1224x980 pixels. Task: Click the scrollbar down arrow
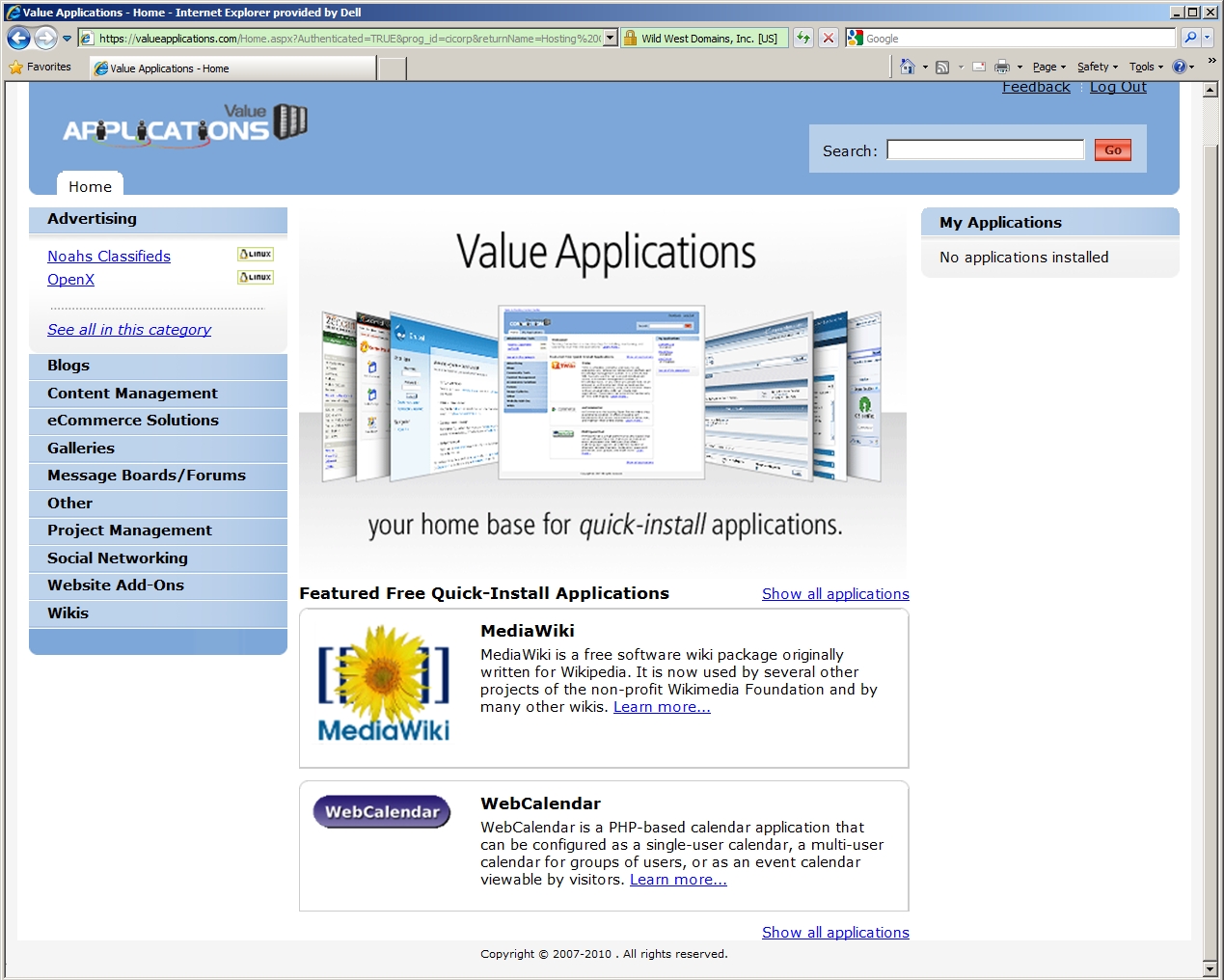1210,967
